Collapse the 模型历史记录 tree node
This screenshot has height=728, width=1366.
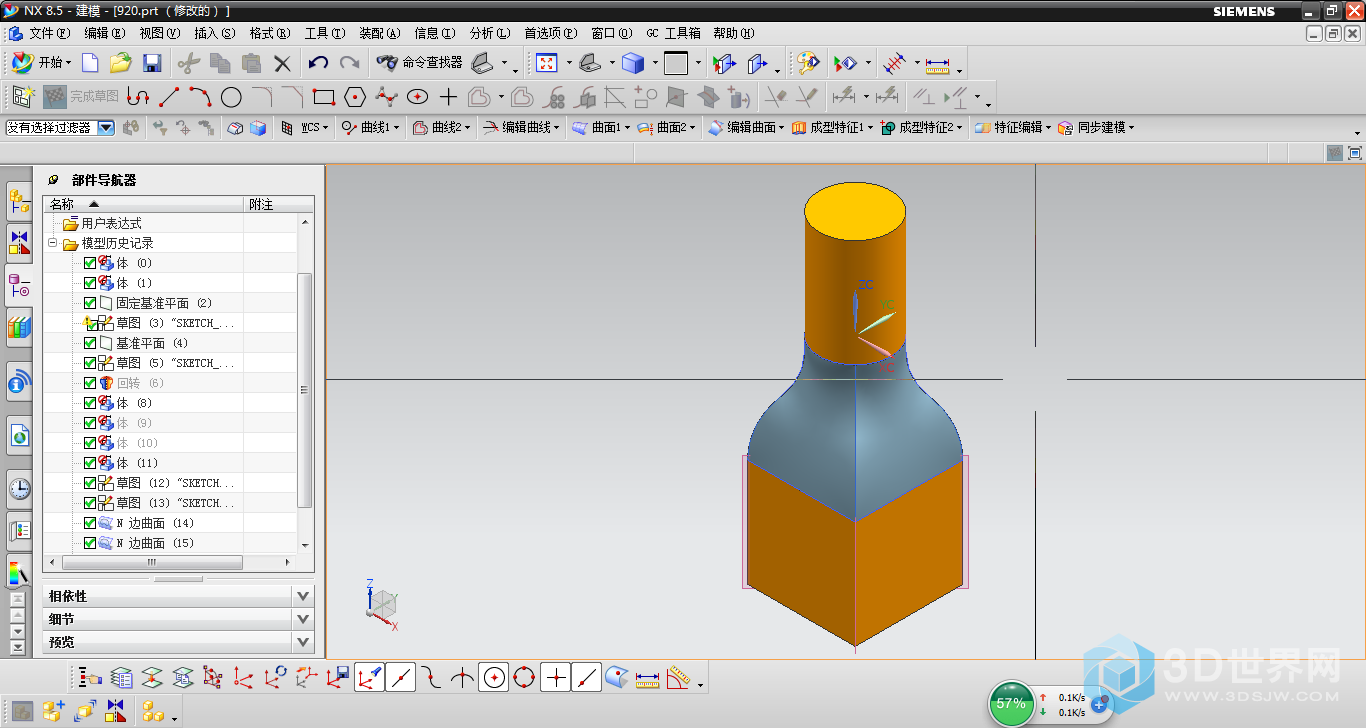pos(53,243)
